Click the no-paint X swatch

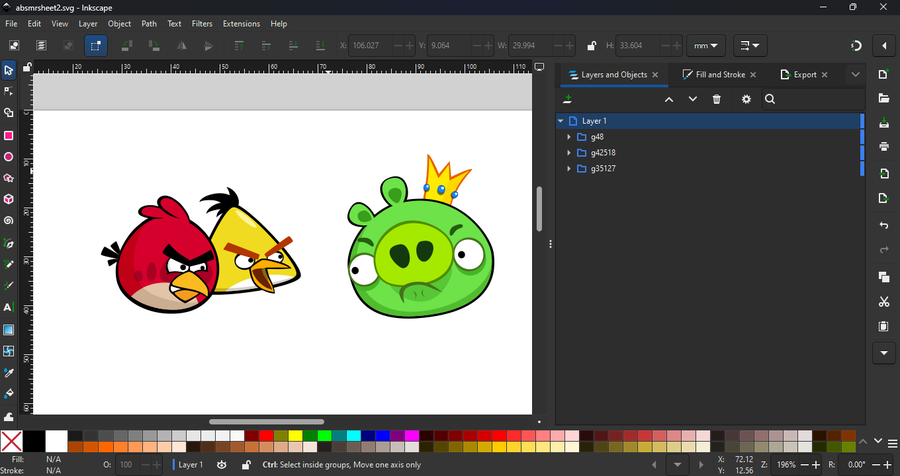[x=11, y=441]
